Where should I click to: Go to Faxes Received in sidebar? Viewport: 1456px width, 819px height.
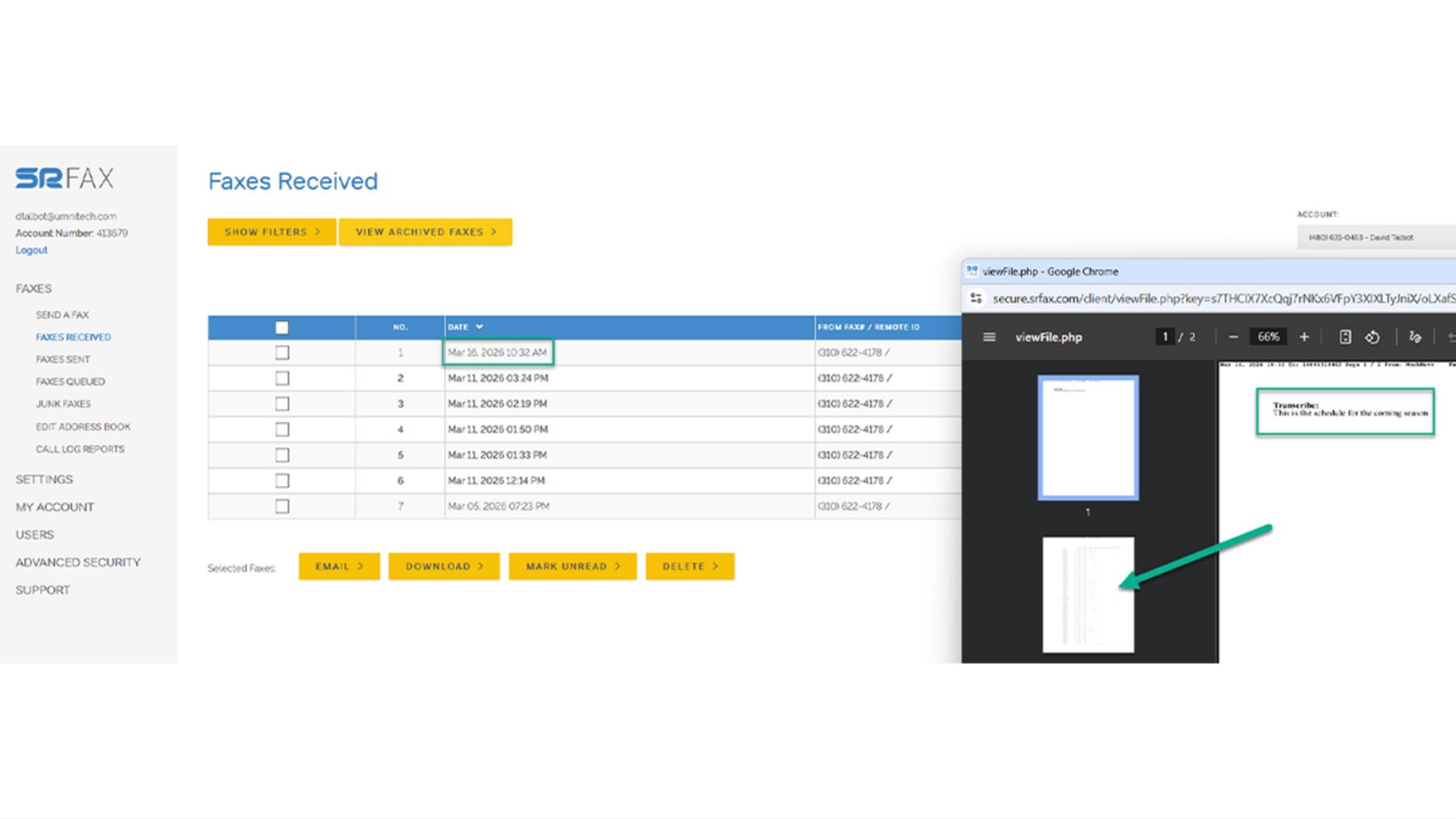pos(73,337)
